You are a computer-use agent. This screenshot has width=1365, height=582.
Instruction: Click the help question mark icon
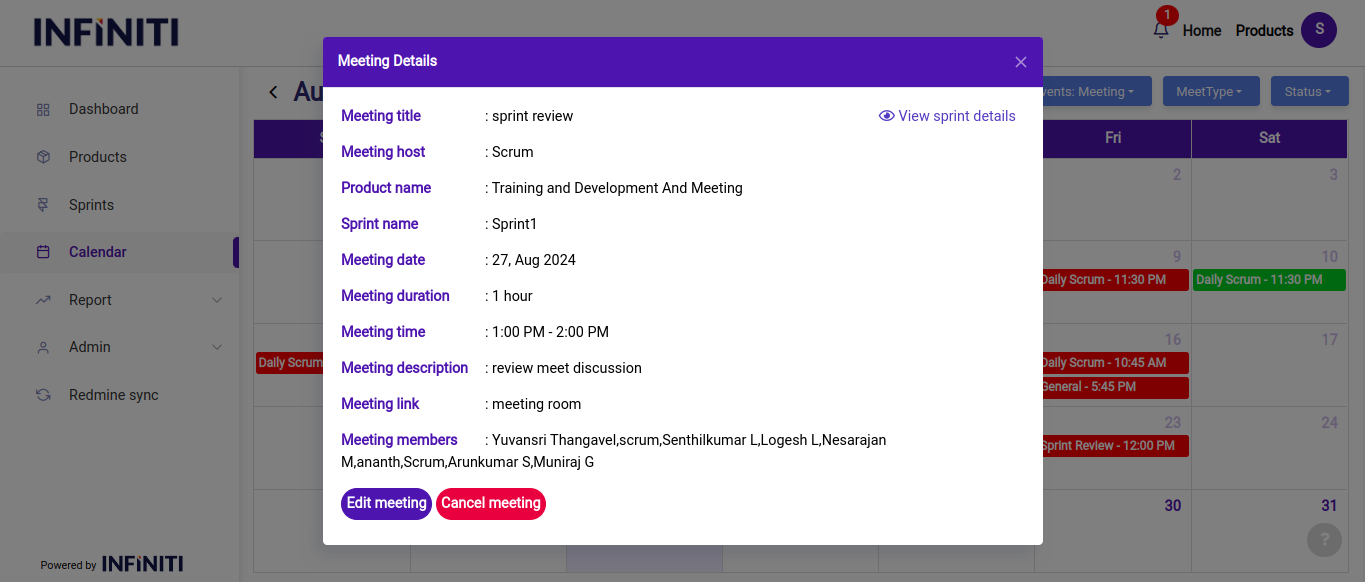[1324, 540]
